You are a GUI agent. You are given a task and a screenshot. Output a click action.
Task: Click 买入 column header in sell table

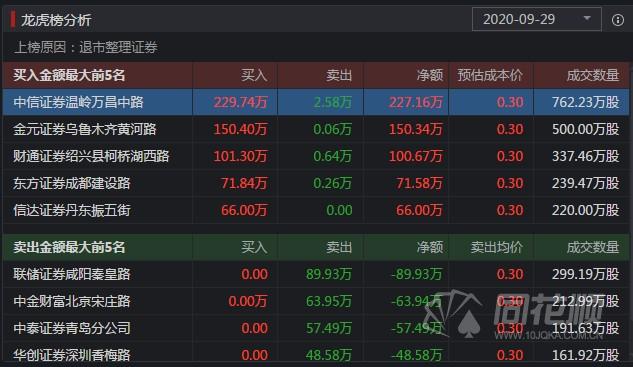[254, 247]
